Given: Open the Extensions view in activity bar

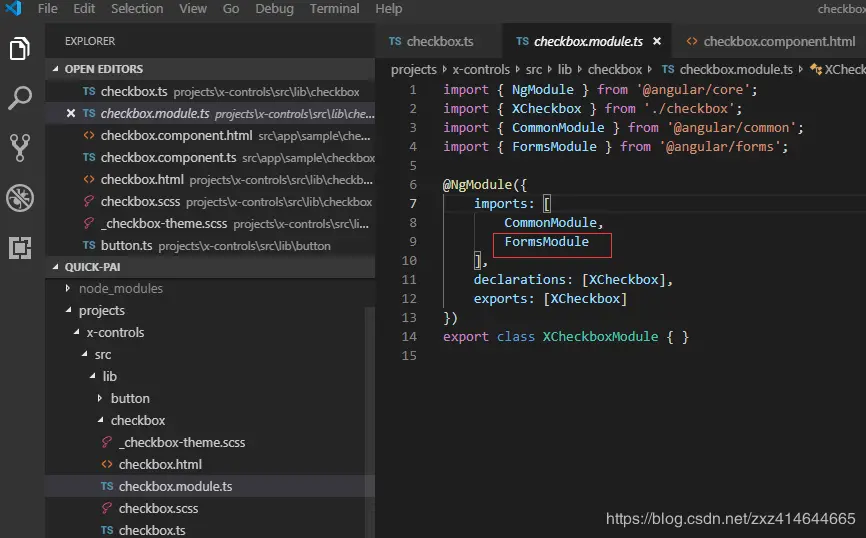Looking at the screenshot, I should [20, 247].
